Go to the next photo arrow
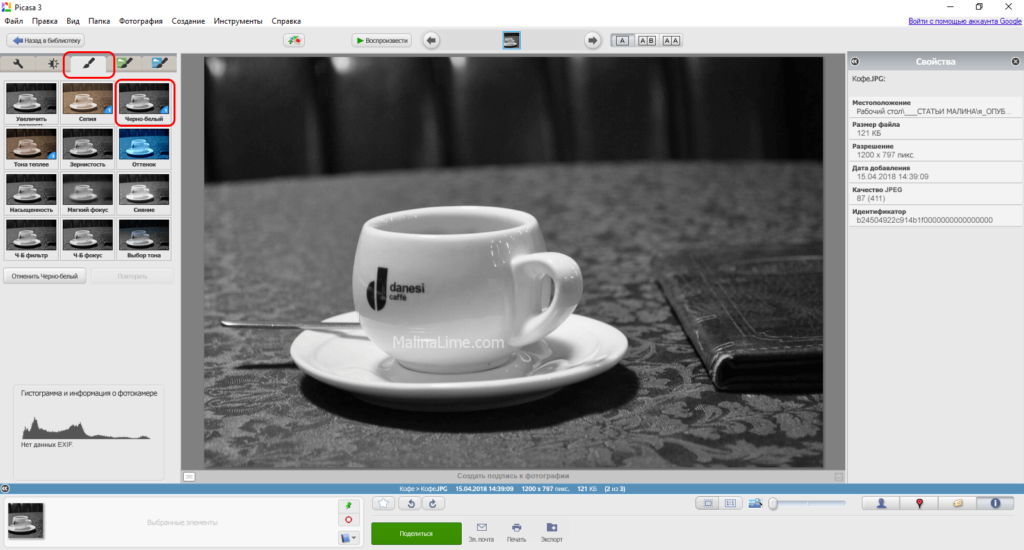The height and width of the screenshot is (550, 1024). (x=592, y=40)
